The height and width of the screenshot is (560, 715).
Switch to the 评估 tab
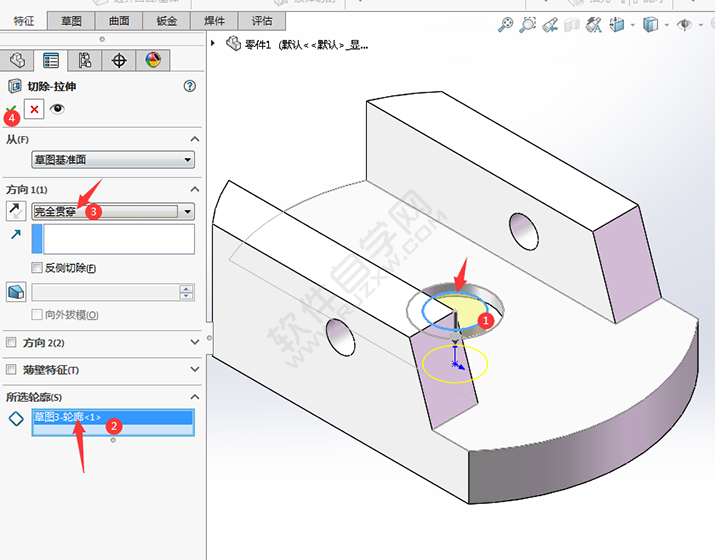coord(262,21)
